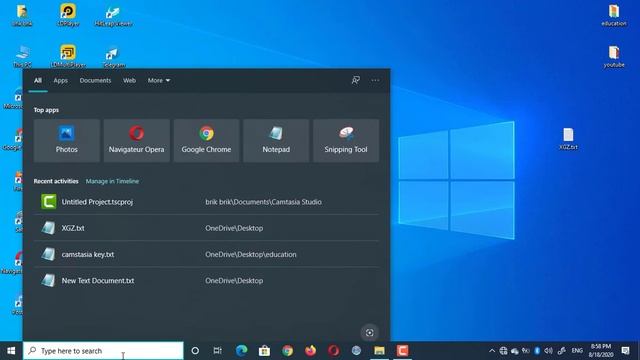640x360 pixels.
Task: Switch to Camtasia on the taskbar
Action: tap(402, 351)
